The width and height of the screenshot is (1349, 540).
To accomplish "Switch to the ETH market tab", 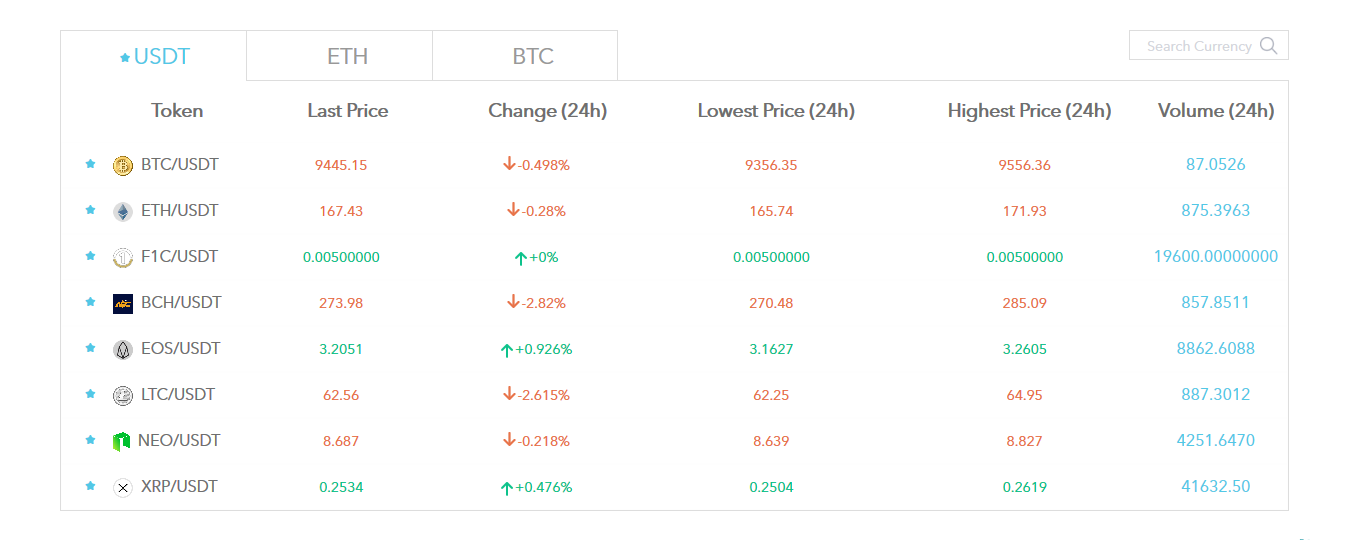I will pos(347,57).
